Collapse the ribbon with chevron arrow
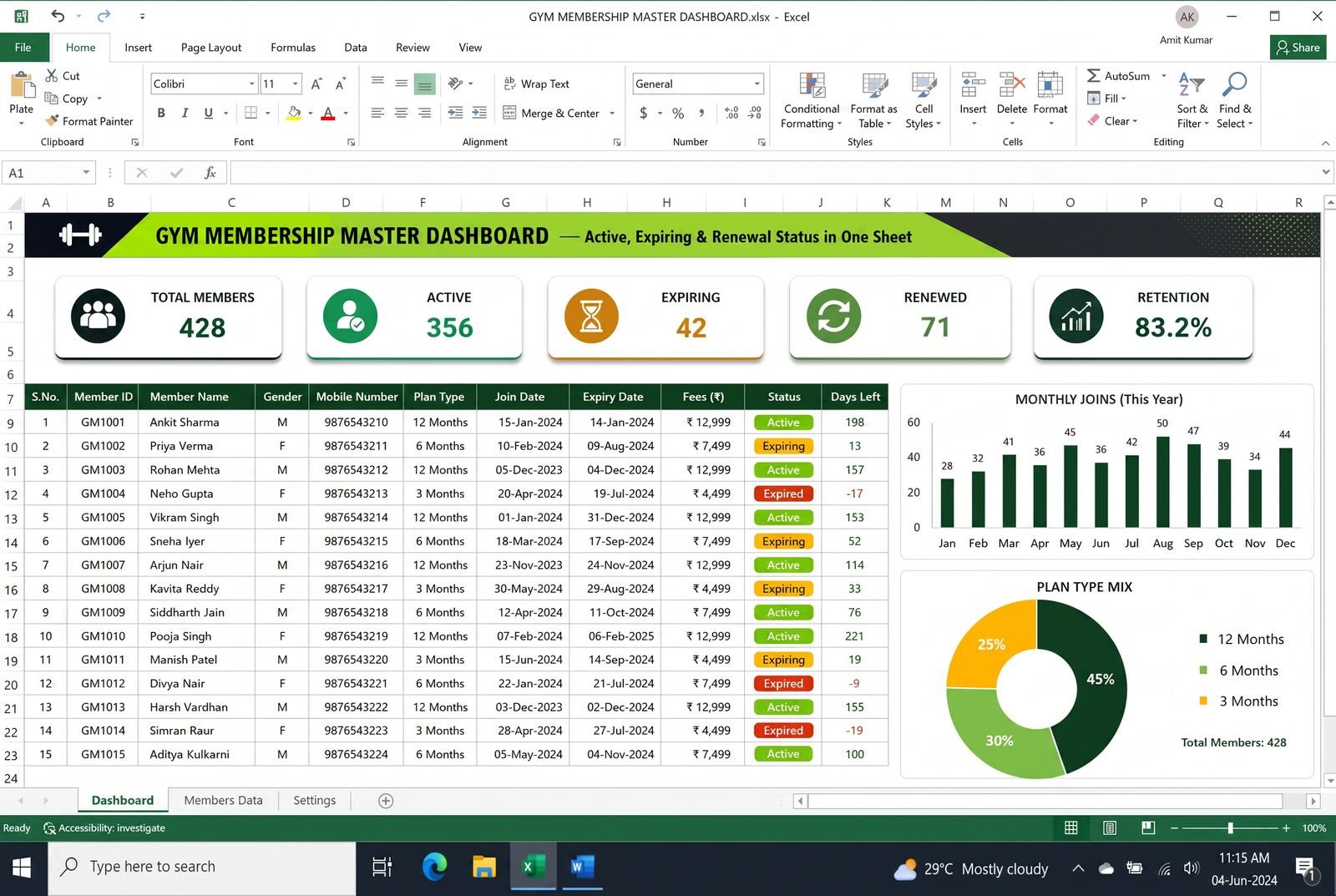1336x896 pixels. coord(1325,144)
